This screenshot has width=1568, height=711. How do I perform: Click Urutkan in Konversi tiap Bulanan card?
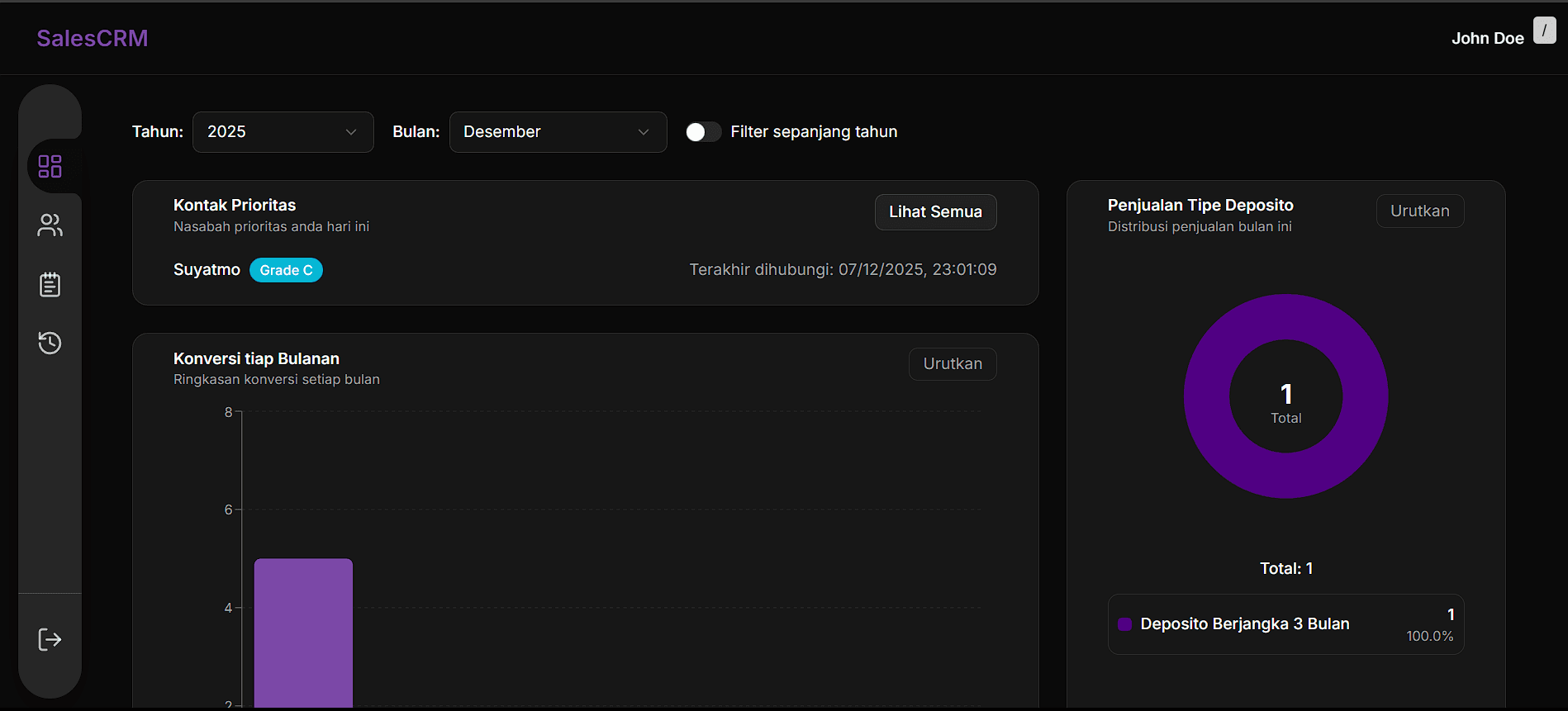pyautogui.click(x=953, y=364)
